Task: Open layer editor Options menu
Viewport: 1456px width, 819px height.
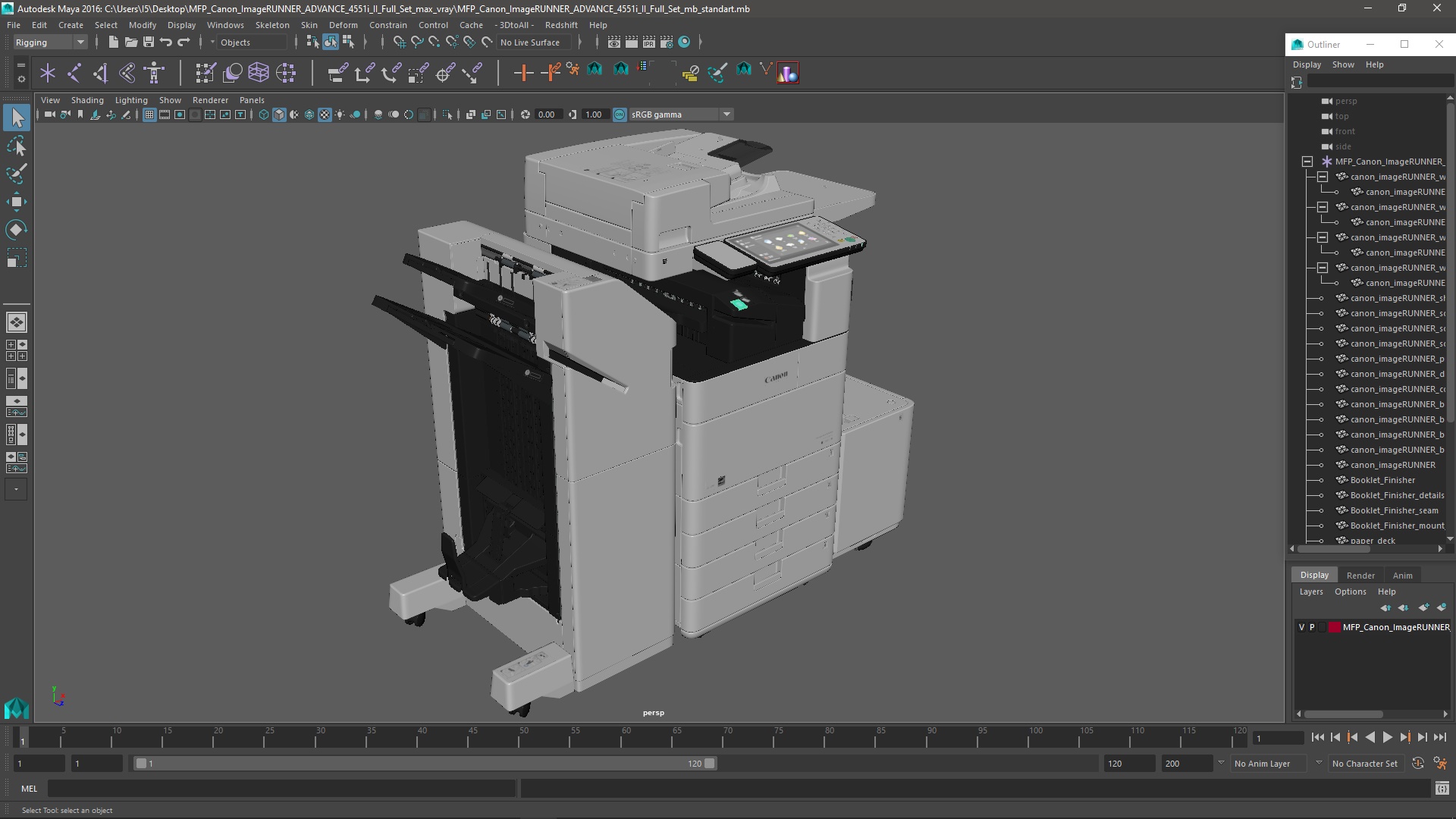Action: point(1350,591)
